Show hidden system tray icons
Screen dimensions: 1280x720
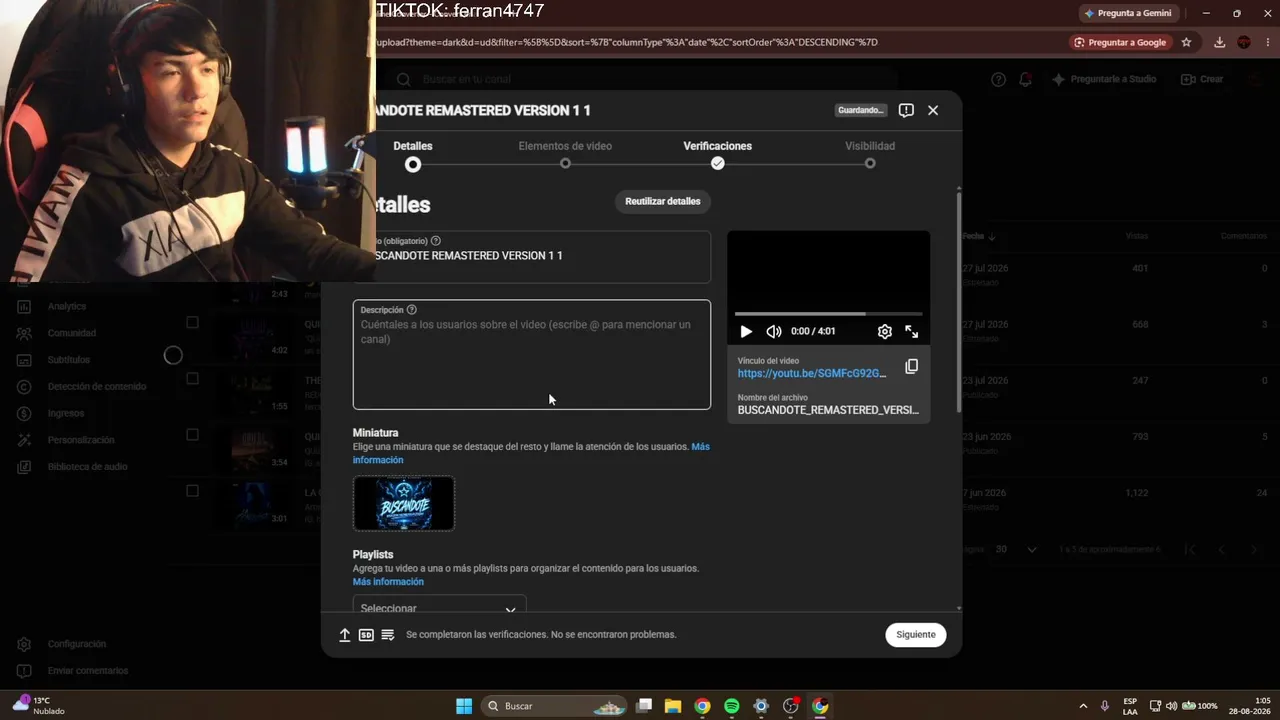[1083, 706]
